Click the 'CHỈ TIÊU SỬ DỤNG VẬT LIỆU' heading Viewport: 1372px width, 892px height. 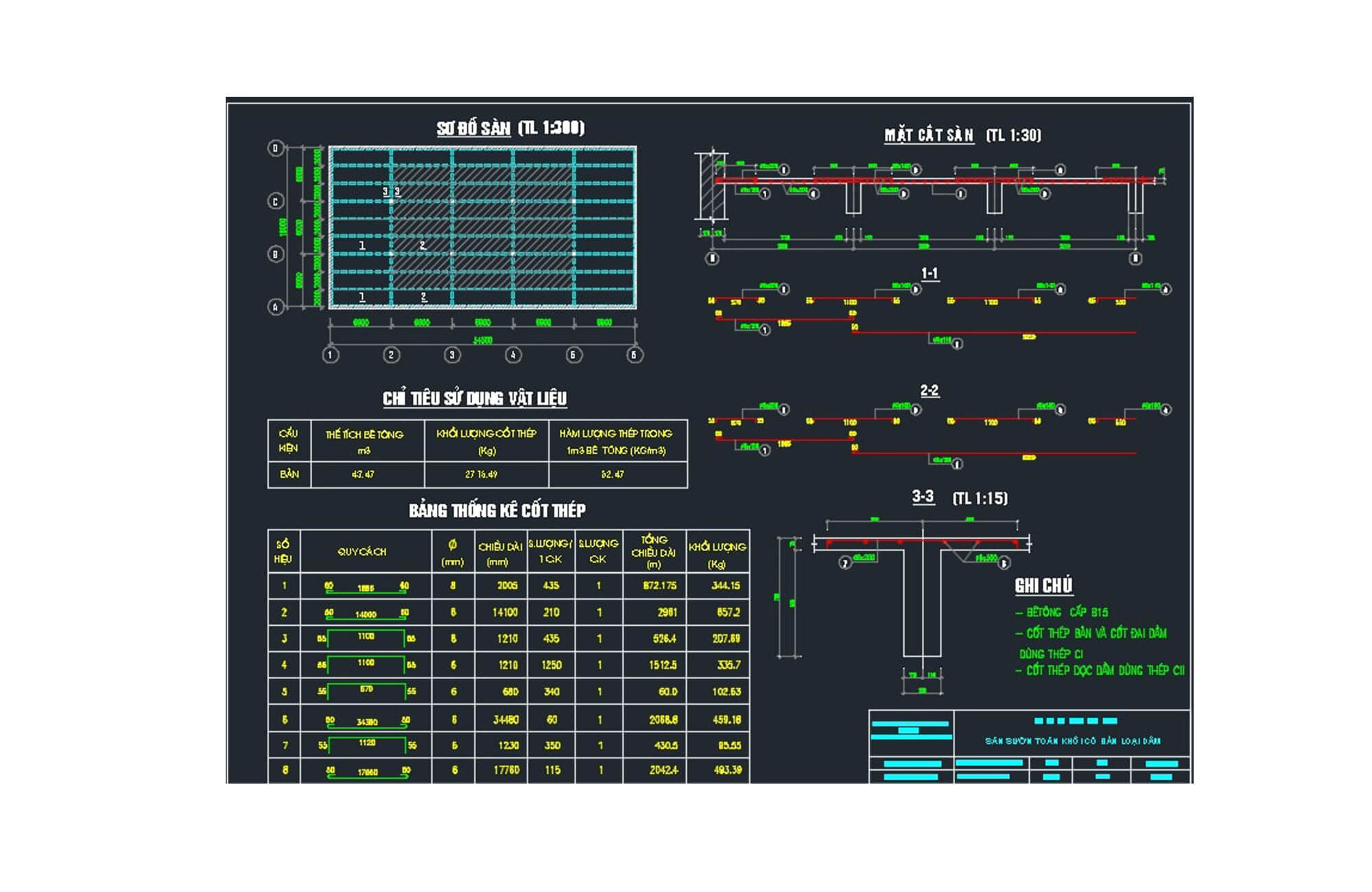pyautogui.click(x=475, y=399)
